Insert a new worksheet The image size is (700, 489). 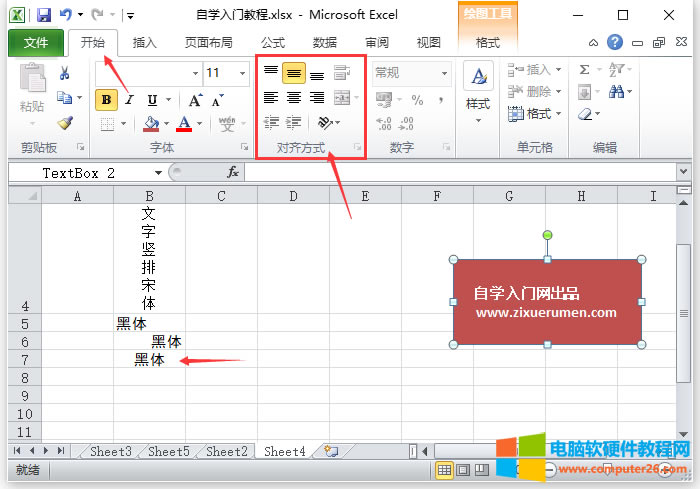click(331, 451)
